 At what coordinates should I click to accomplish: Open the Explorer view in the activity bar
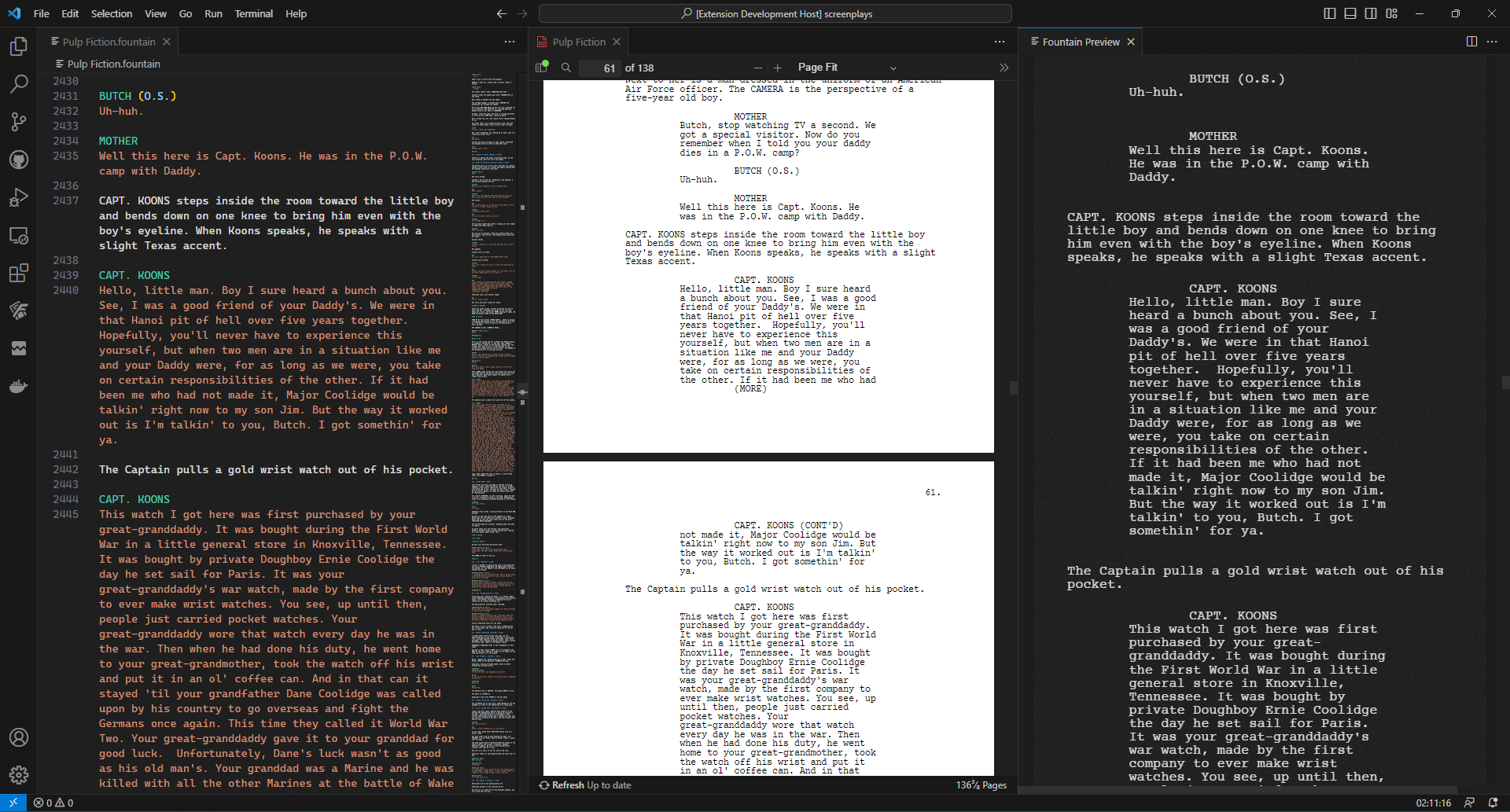tap(19, 46)
